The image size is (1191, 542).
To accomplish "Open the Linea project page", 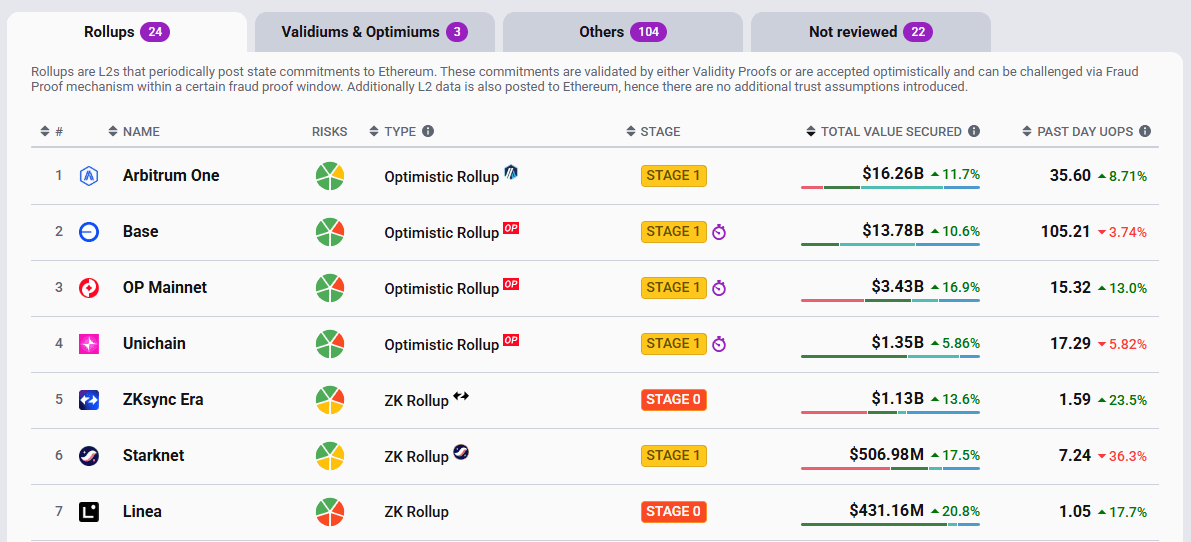I will [x=142, y=512].
